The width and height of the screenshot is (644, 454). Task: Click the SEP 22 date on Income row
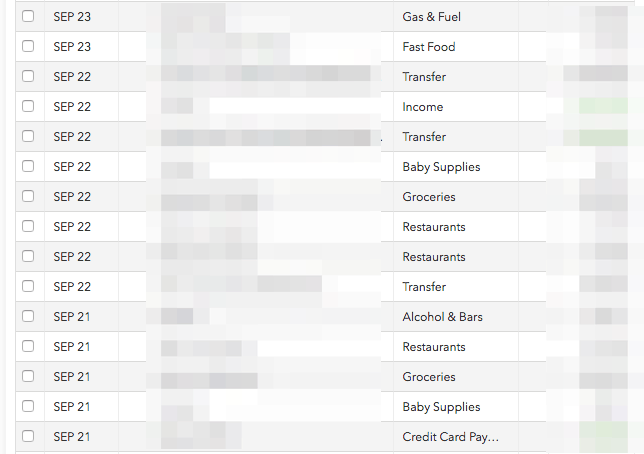tap(72, 107)
